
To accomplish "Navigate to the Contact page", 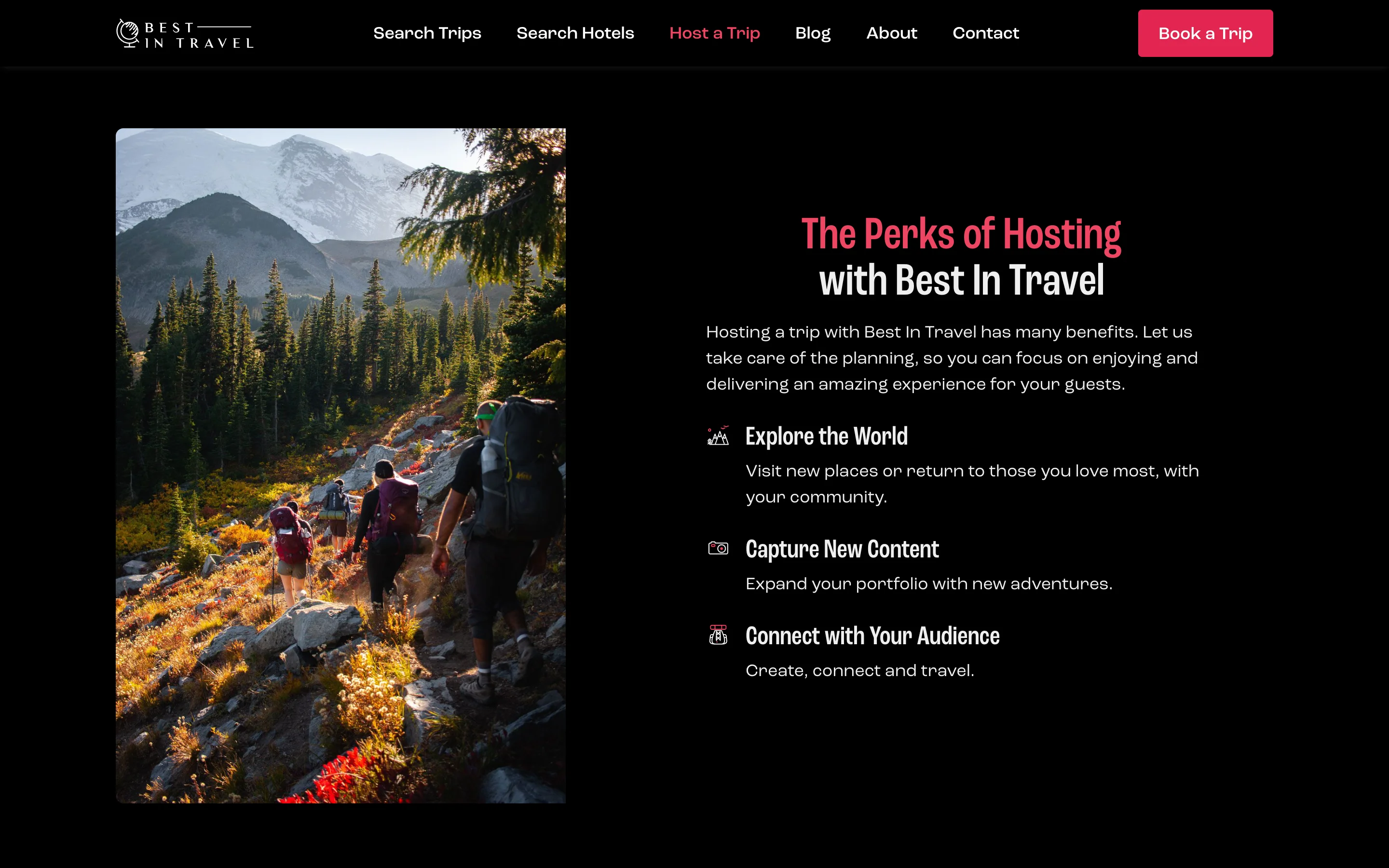I will (x=985, y=33).
